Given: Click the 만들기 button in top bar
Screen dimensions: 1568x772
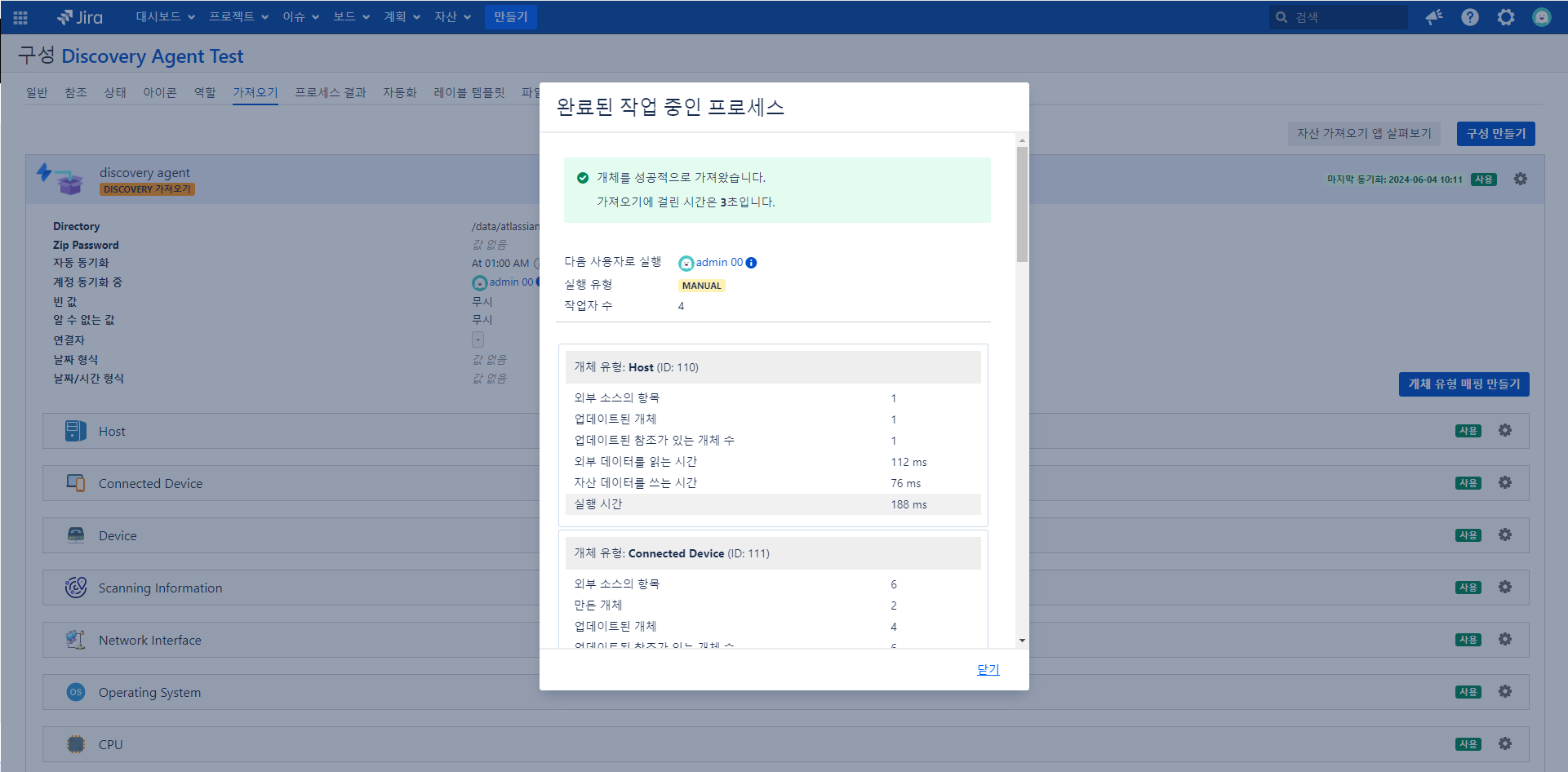Looking at the screenshot, I should pyautogui.click(x=511, y=17).
